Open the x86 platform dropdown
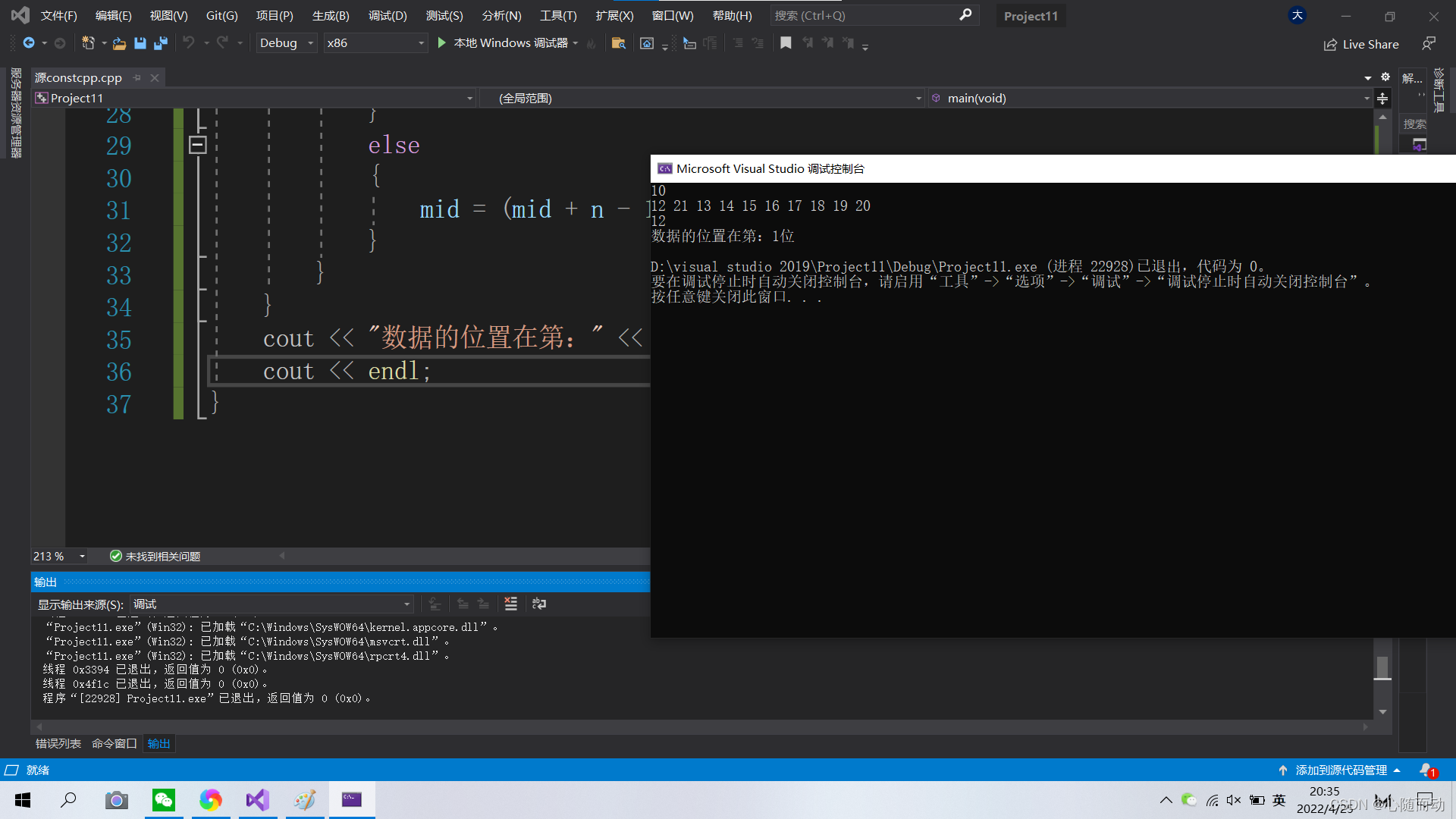 375,43
